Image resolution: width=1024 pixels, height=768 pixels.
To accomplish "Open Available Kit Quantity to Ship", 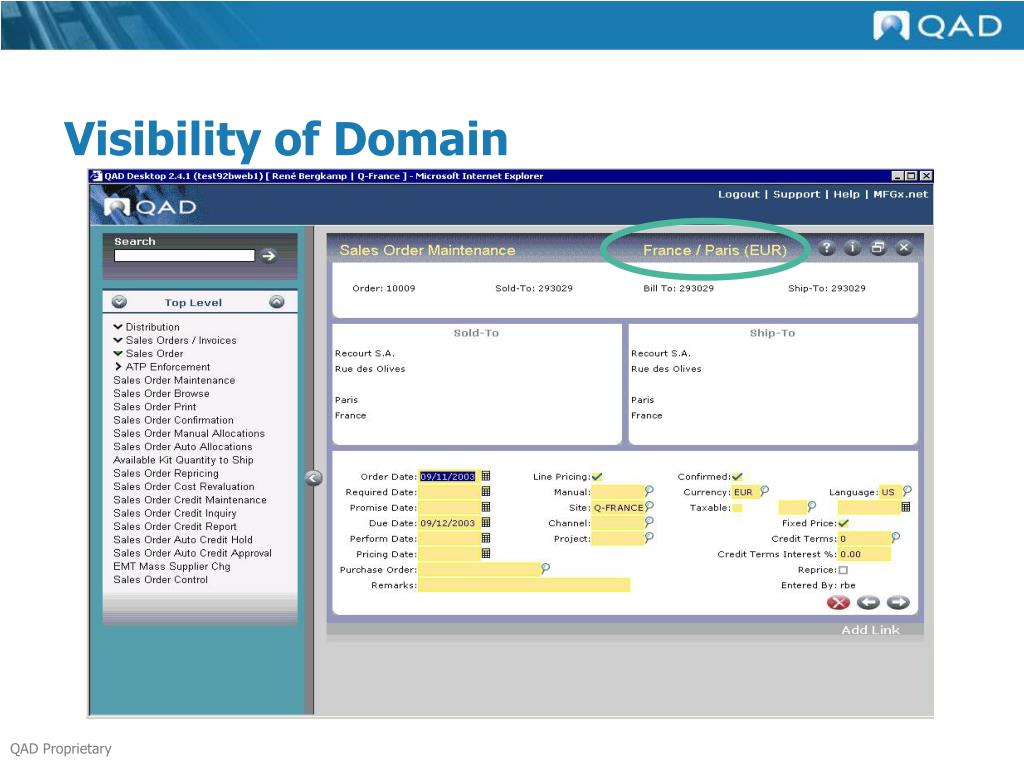I will click(184, 460).
